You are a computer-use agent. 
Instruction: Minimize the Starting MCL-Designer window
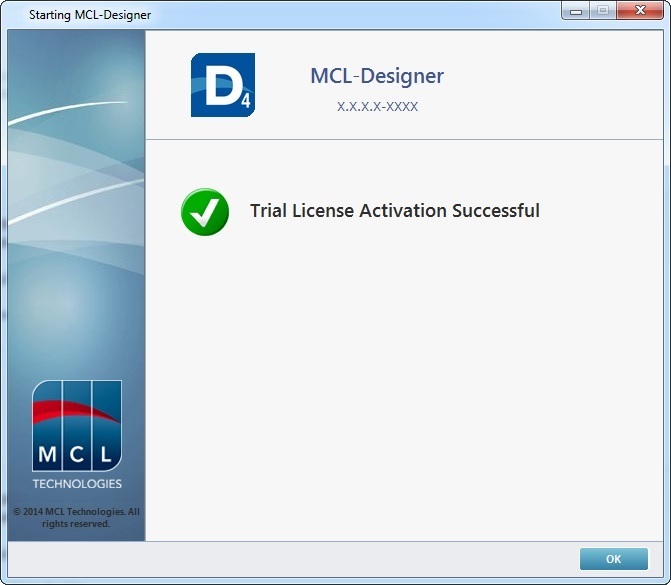576,10
